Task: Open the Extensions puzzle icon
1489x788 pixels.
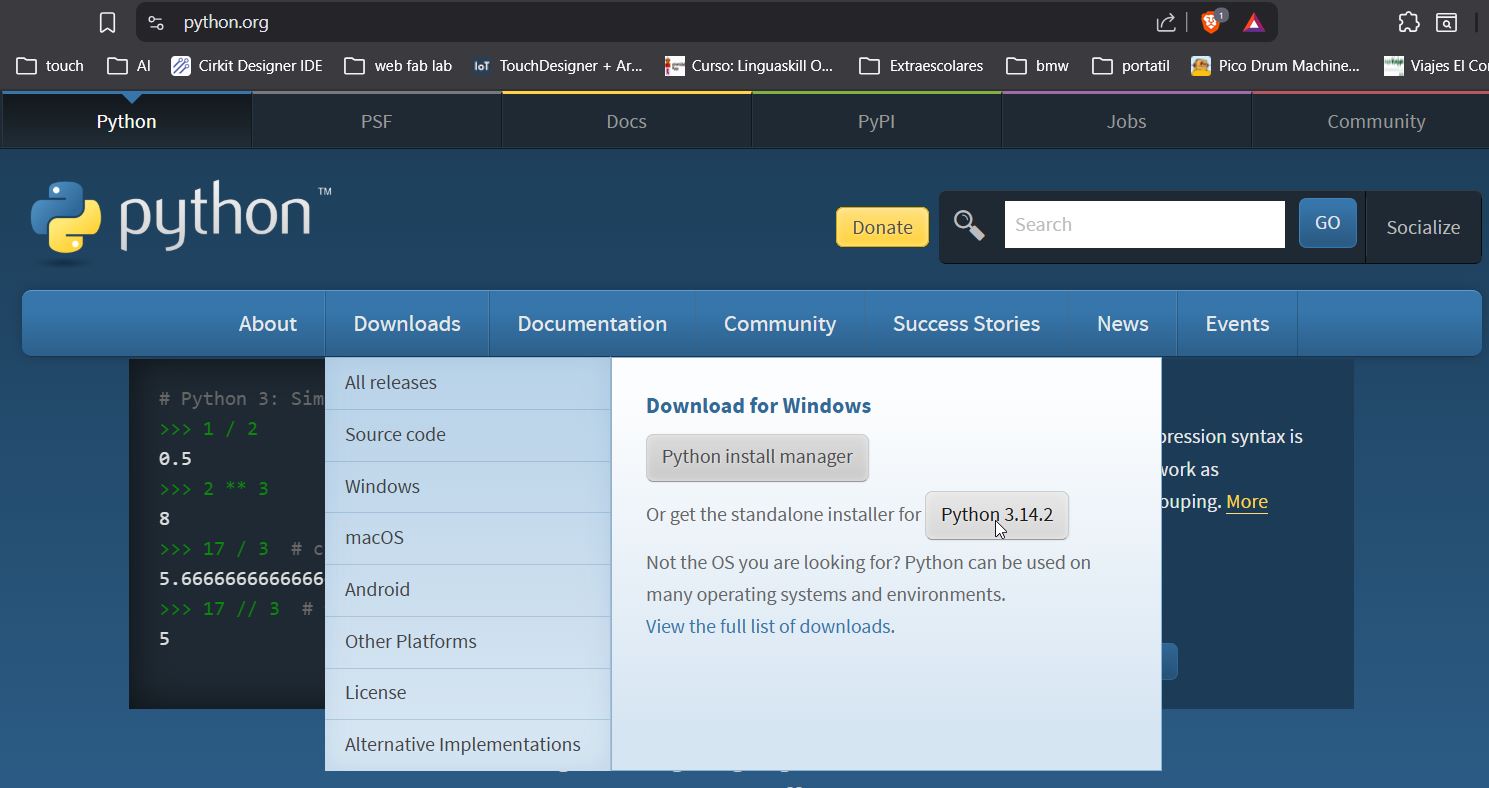Action: coord(1408,22)
